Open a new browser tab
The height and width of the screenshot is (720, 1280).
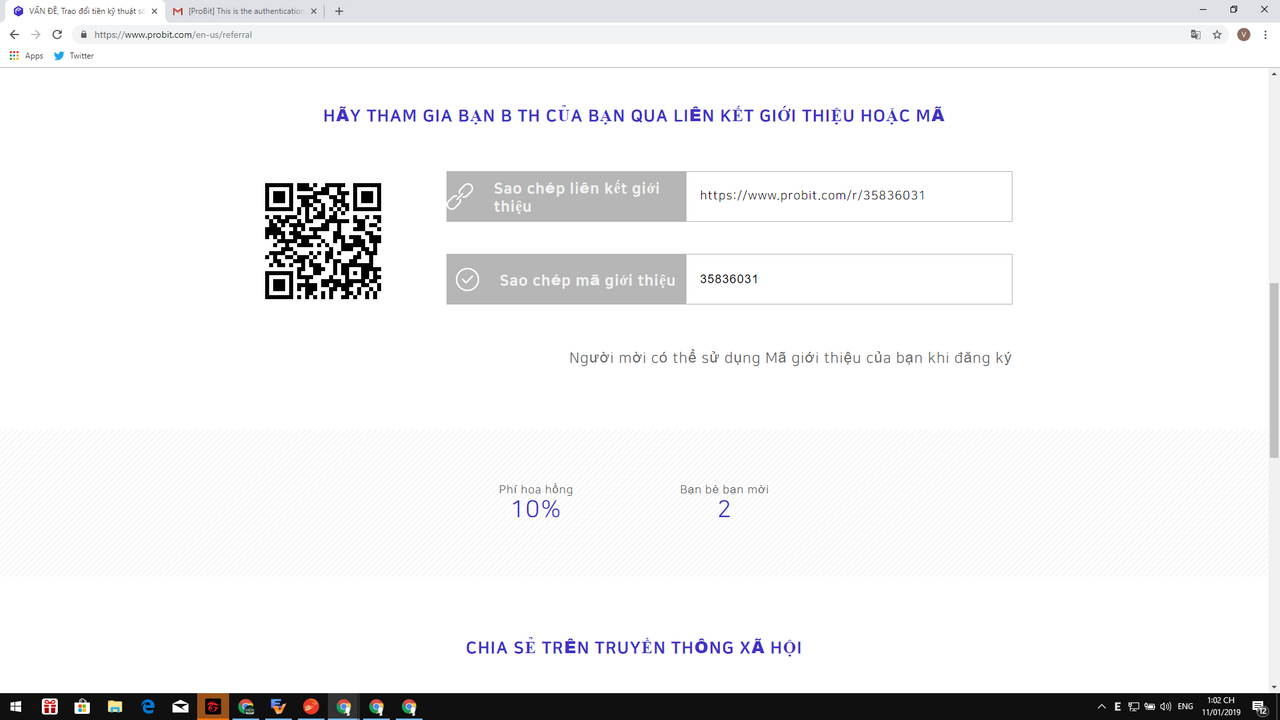coord(339,11)
